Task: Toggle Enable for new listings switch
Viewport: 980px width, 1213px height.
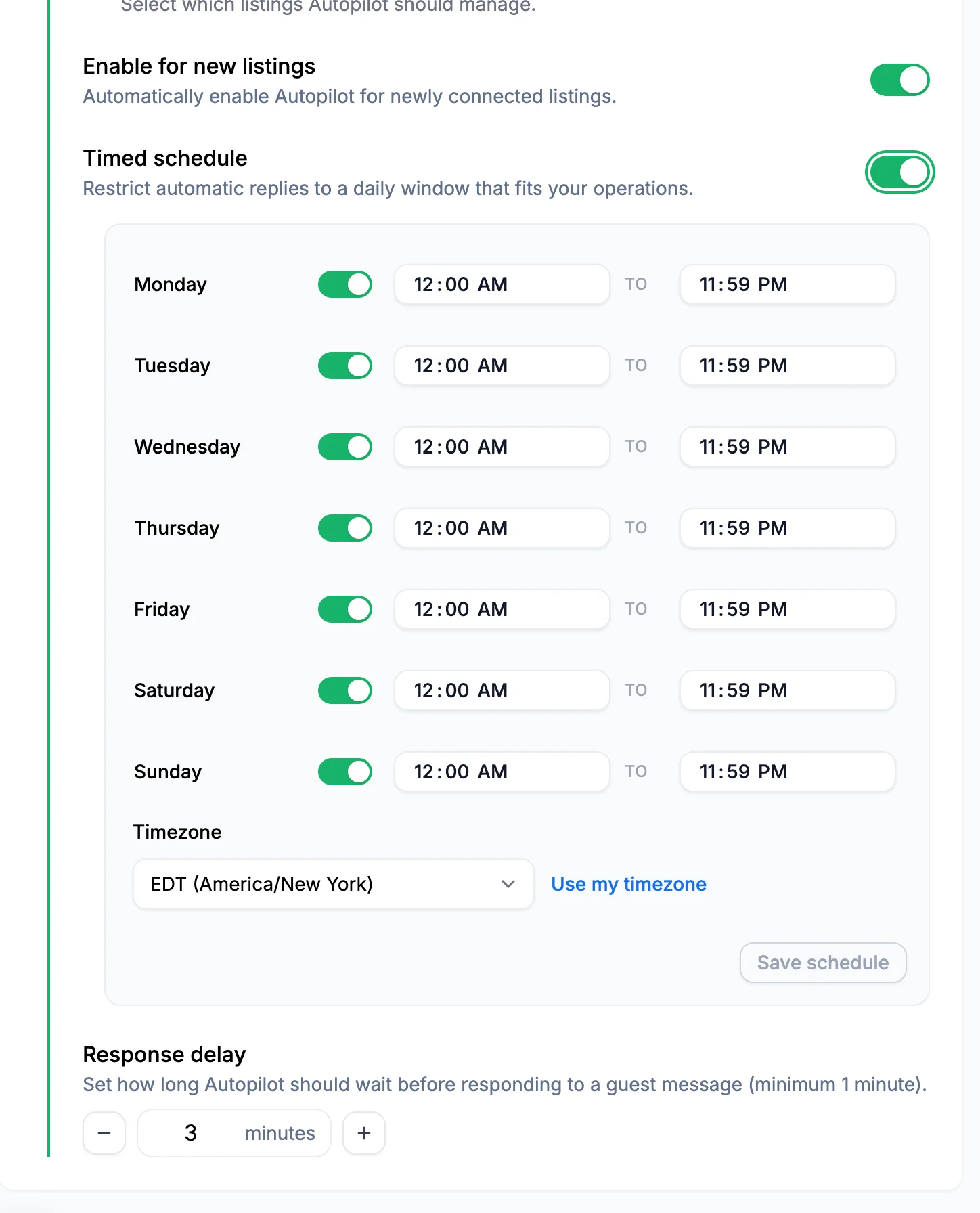Action: [x=899, y=80]
